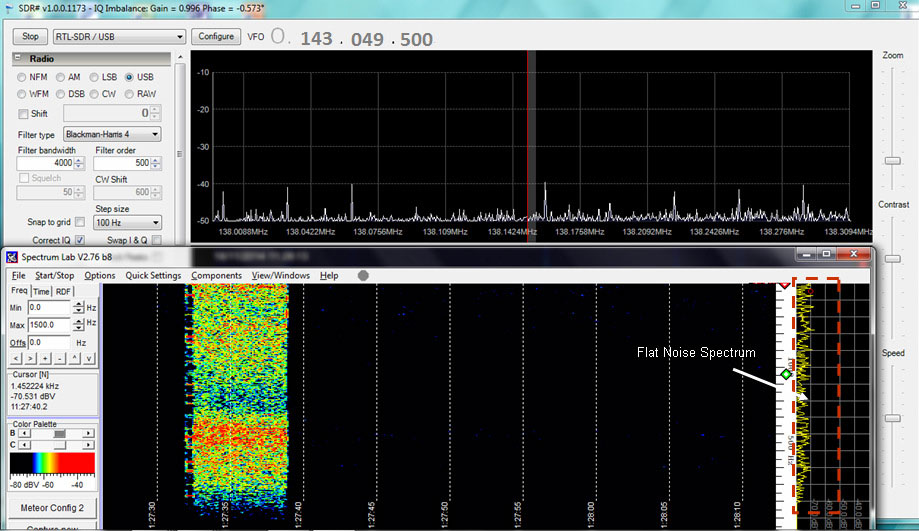This screenshot has width=919, height=531.
Task: Open the RTL-SDR / USB device dropdown
Action: pos(119,36)
